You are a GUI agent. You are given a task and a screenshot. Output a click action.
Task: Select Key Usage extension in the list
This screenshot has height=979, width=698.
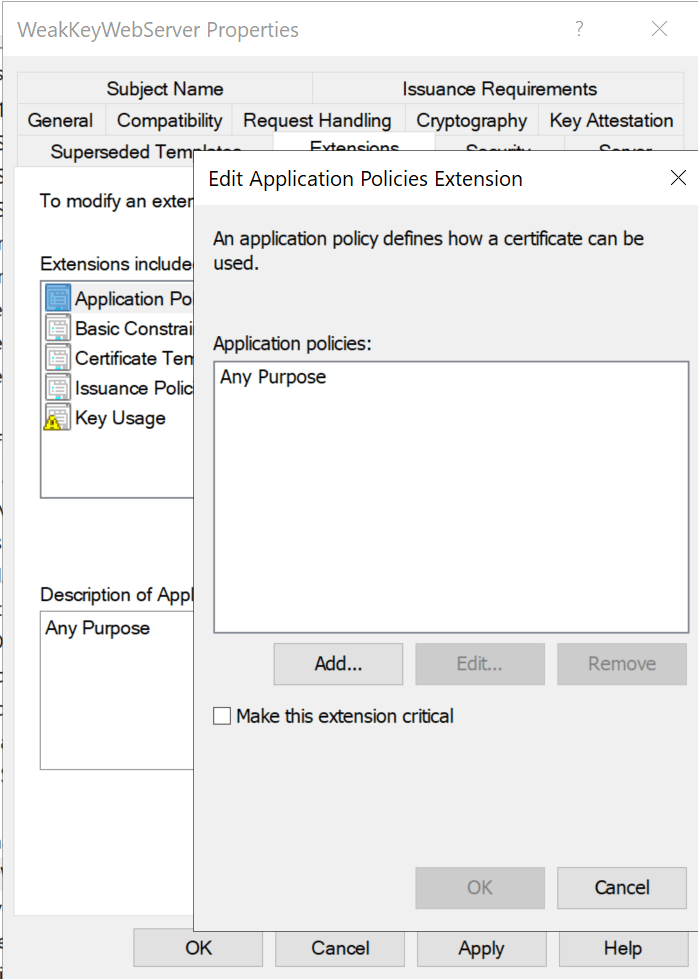tap(120, 418)
